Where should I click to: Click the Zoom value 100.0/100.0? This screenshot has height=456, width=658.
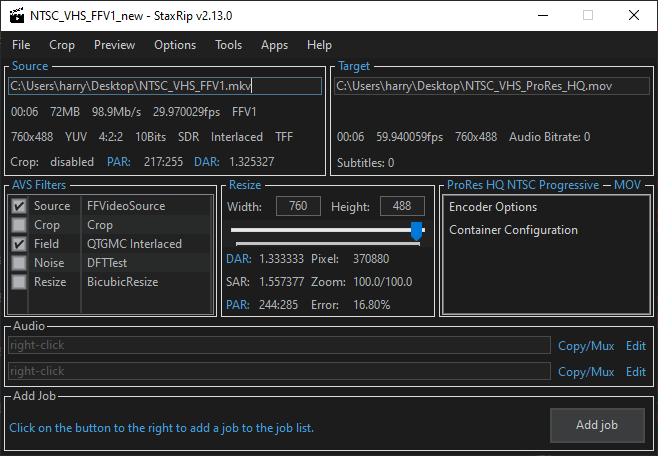[383, 282]
